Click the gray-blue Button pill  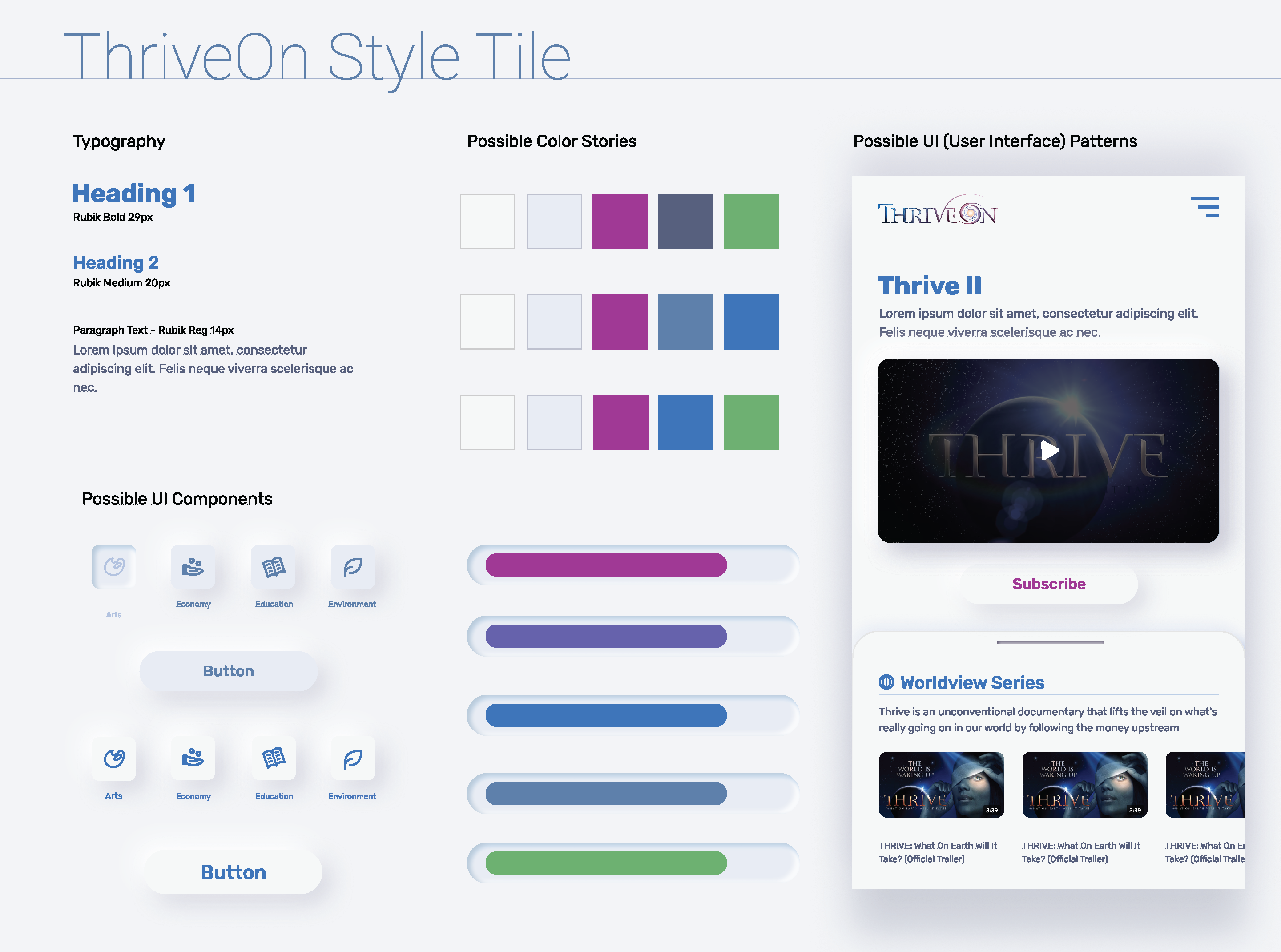[228, 671]
